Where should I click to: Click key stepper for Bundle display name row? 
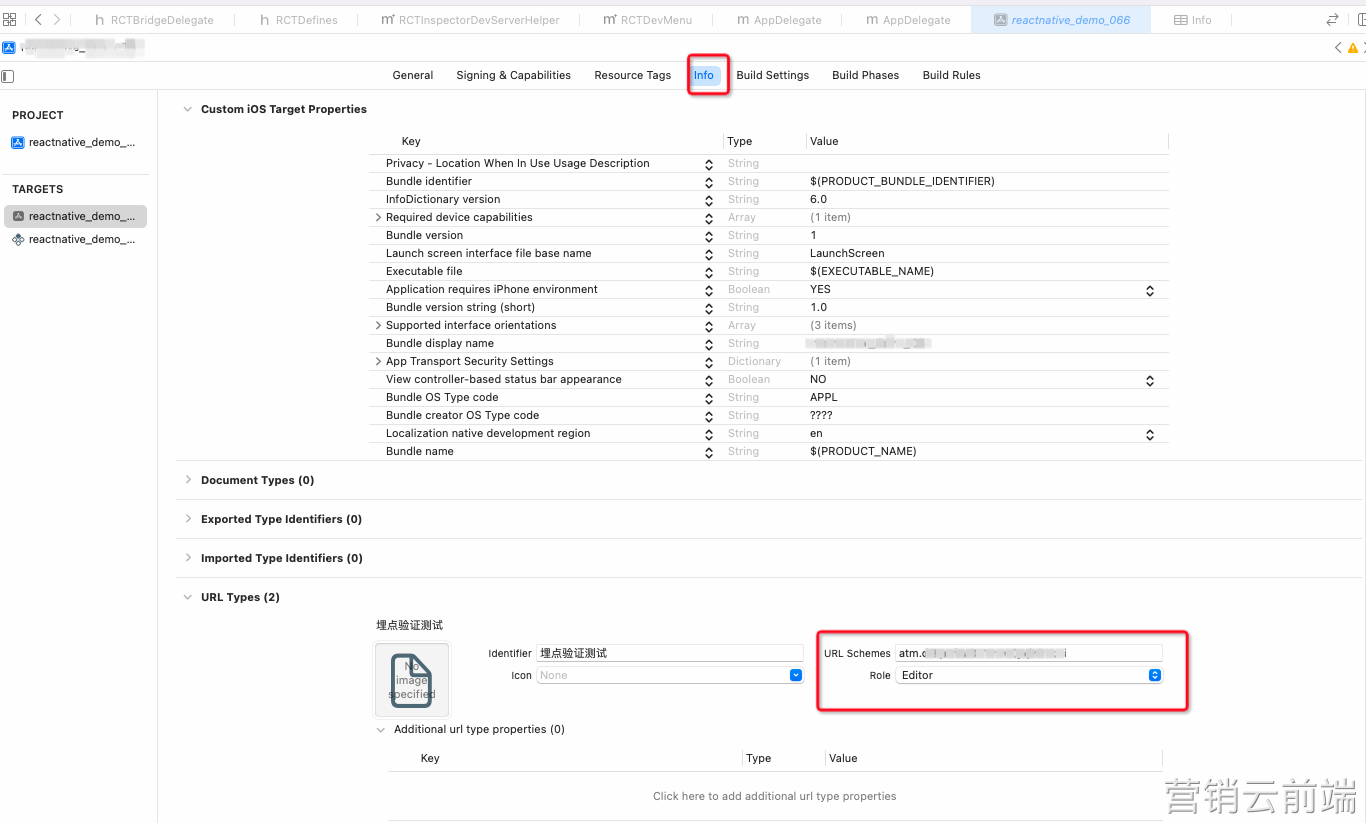(x=708, y=344)
